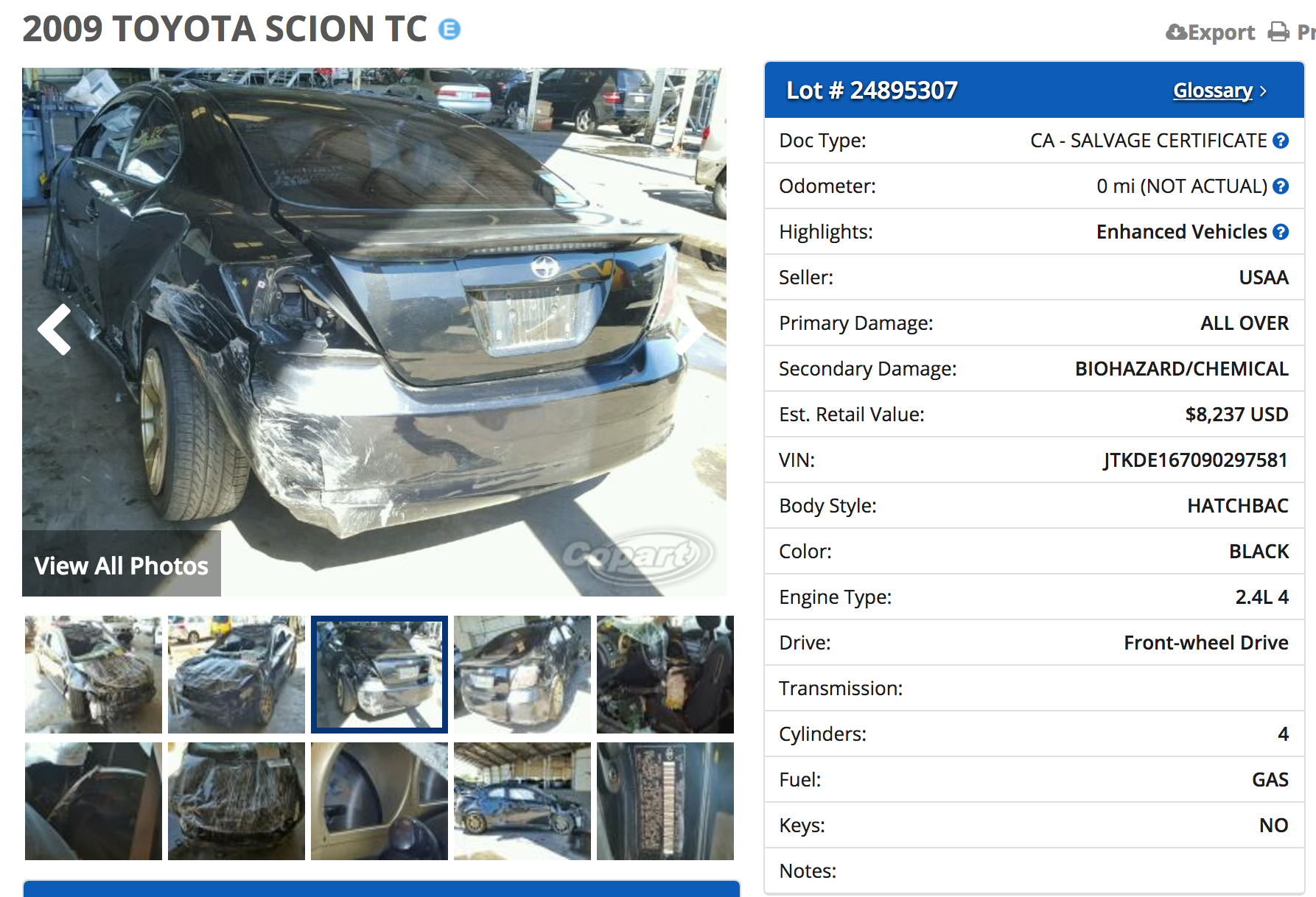Select the front damage first thumbnail

point(94,675)
